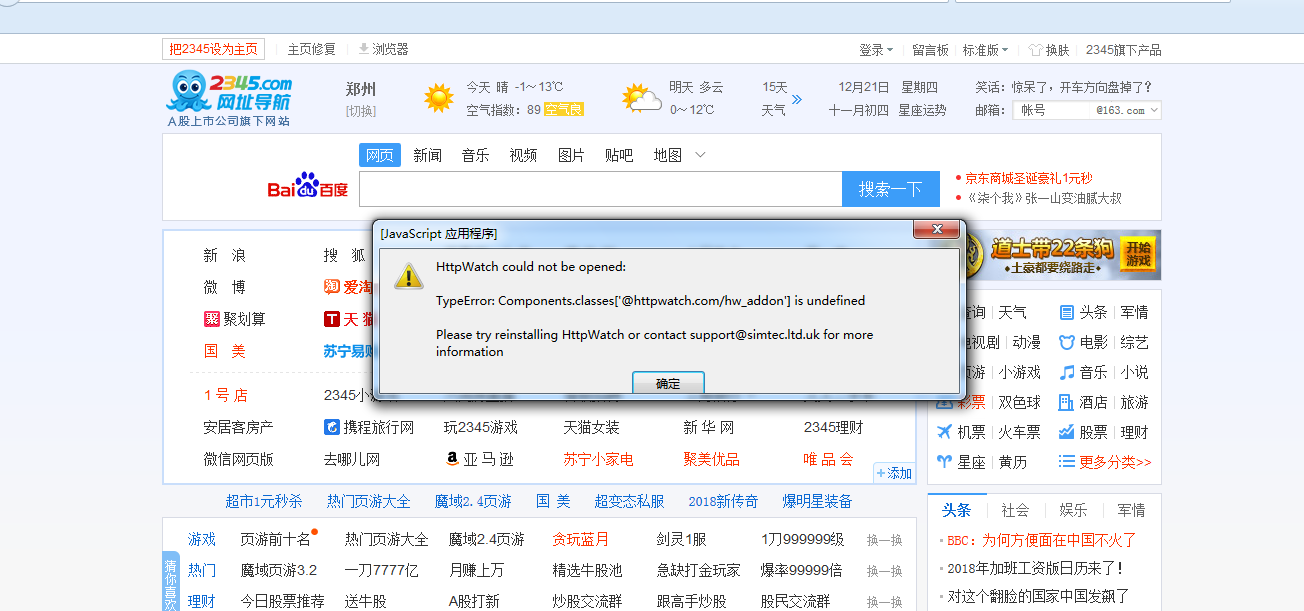Click tomorrow's cloudy weather icon

tap(641, 98)
